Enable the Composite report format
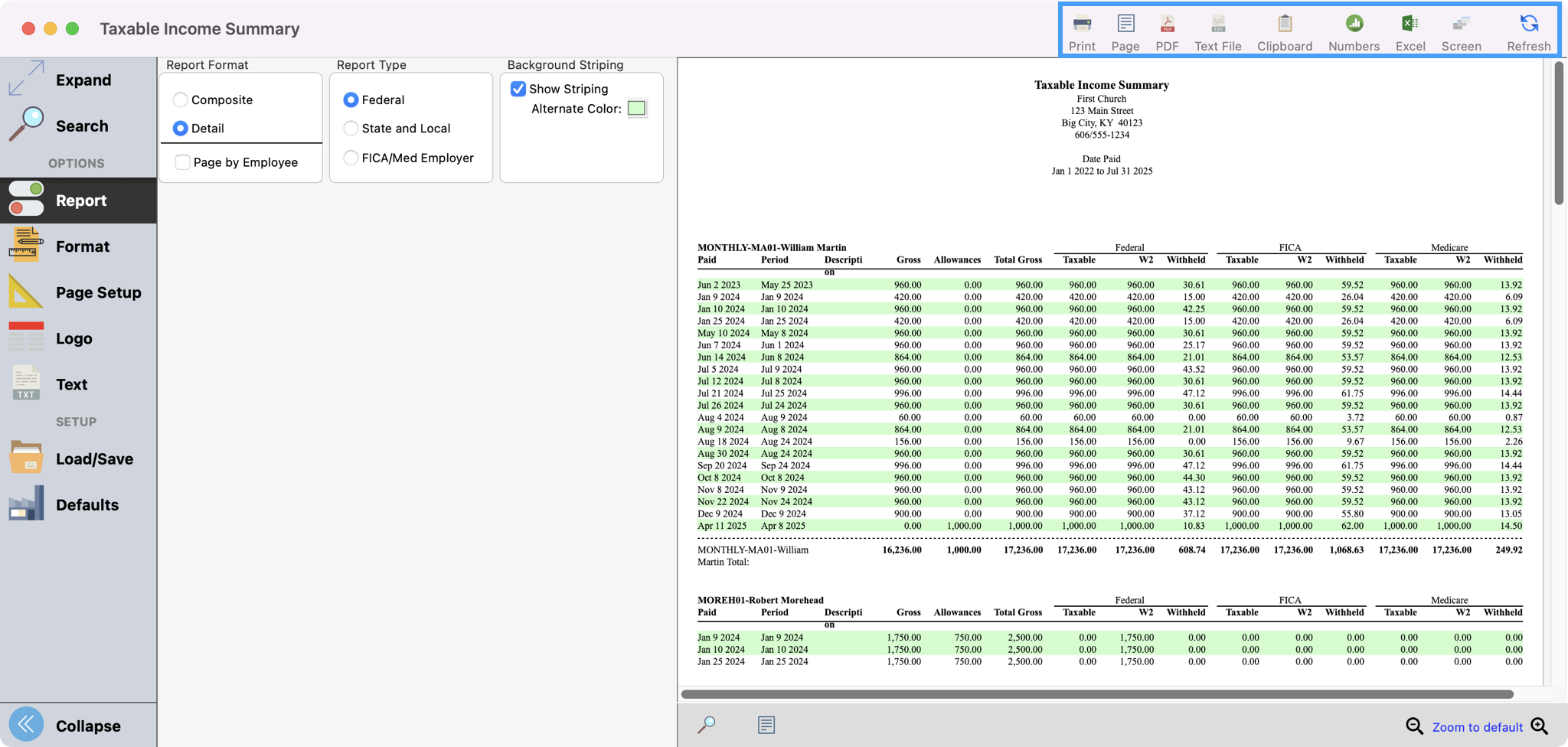 [x=181, y=99]
